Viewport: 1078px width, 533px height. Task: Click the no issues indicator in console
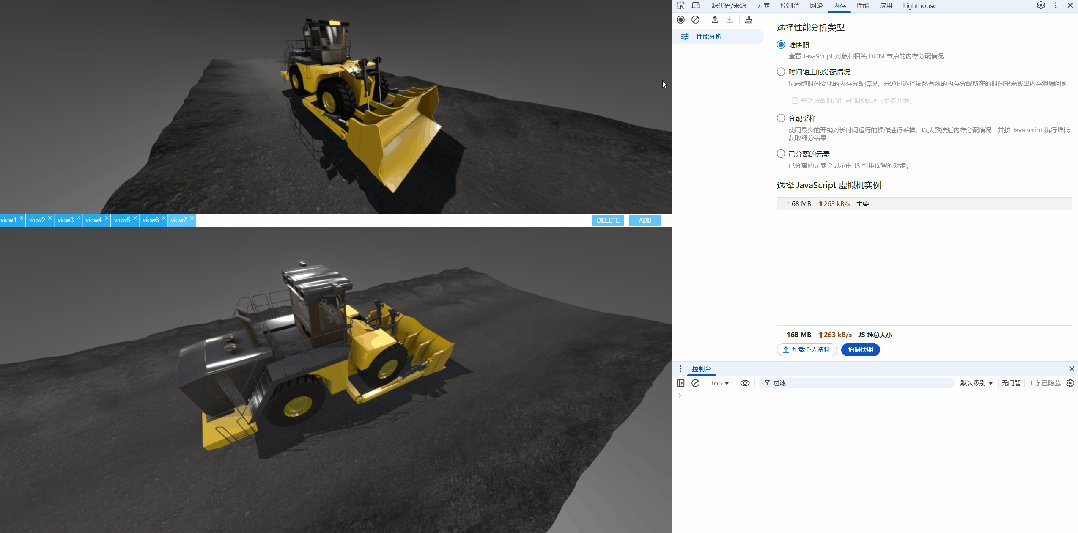pos(1011,383)
